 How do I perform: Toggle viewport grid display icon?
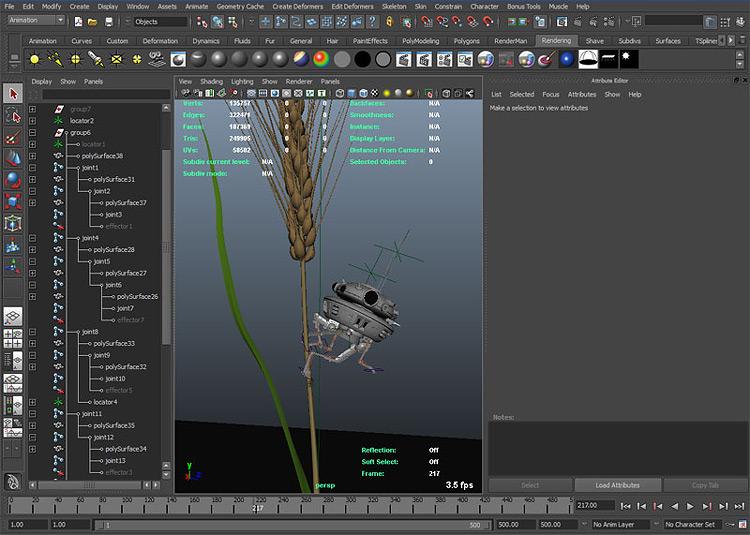click(251, 93)
